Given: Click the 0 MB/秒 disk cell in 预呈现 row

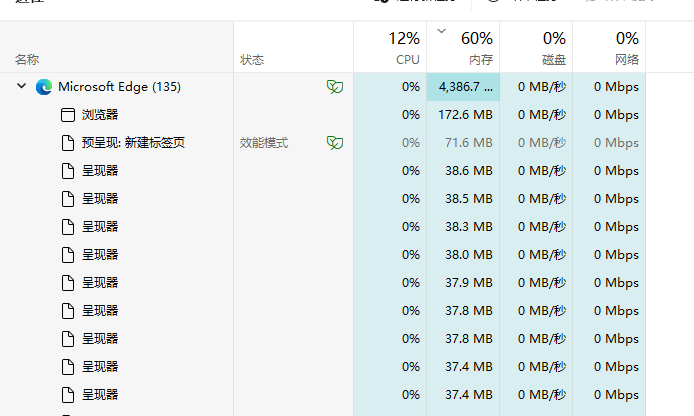Looking at the screenshot, I should coord(536,143).
